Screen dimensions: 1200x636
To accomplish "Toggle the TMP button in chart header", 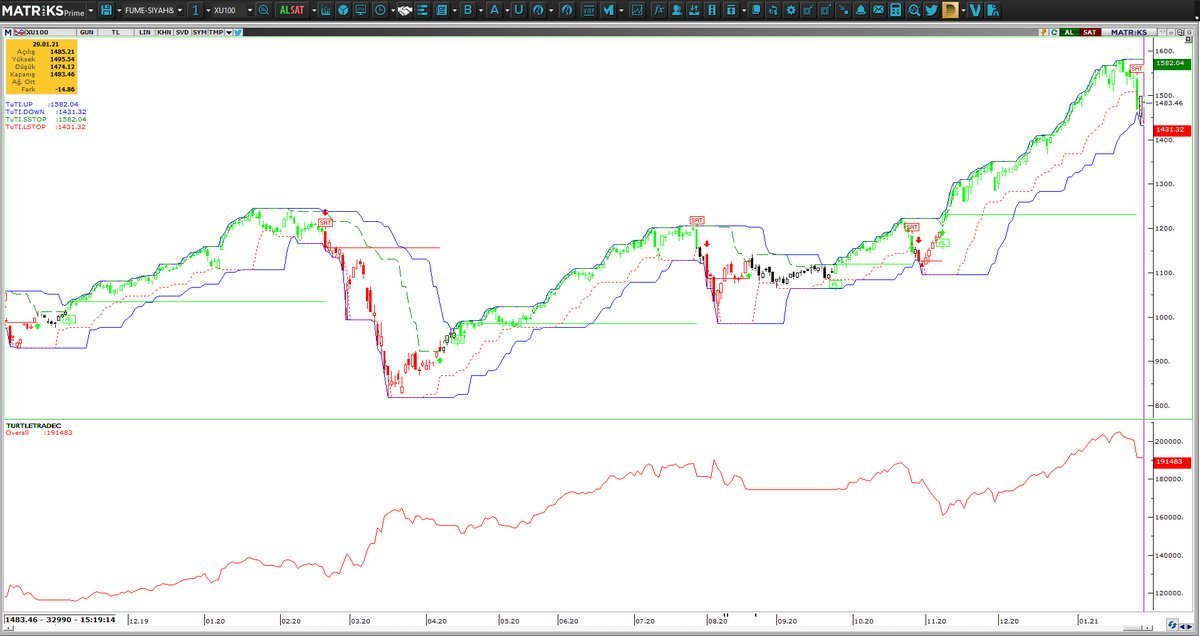I will tap(216, 32).
